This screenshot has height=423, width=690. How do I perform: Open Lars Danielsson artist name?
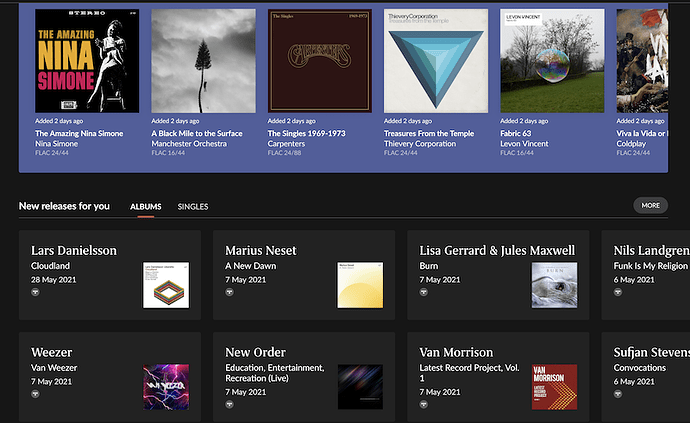[x=74, y=250]
